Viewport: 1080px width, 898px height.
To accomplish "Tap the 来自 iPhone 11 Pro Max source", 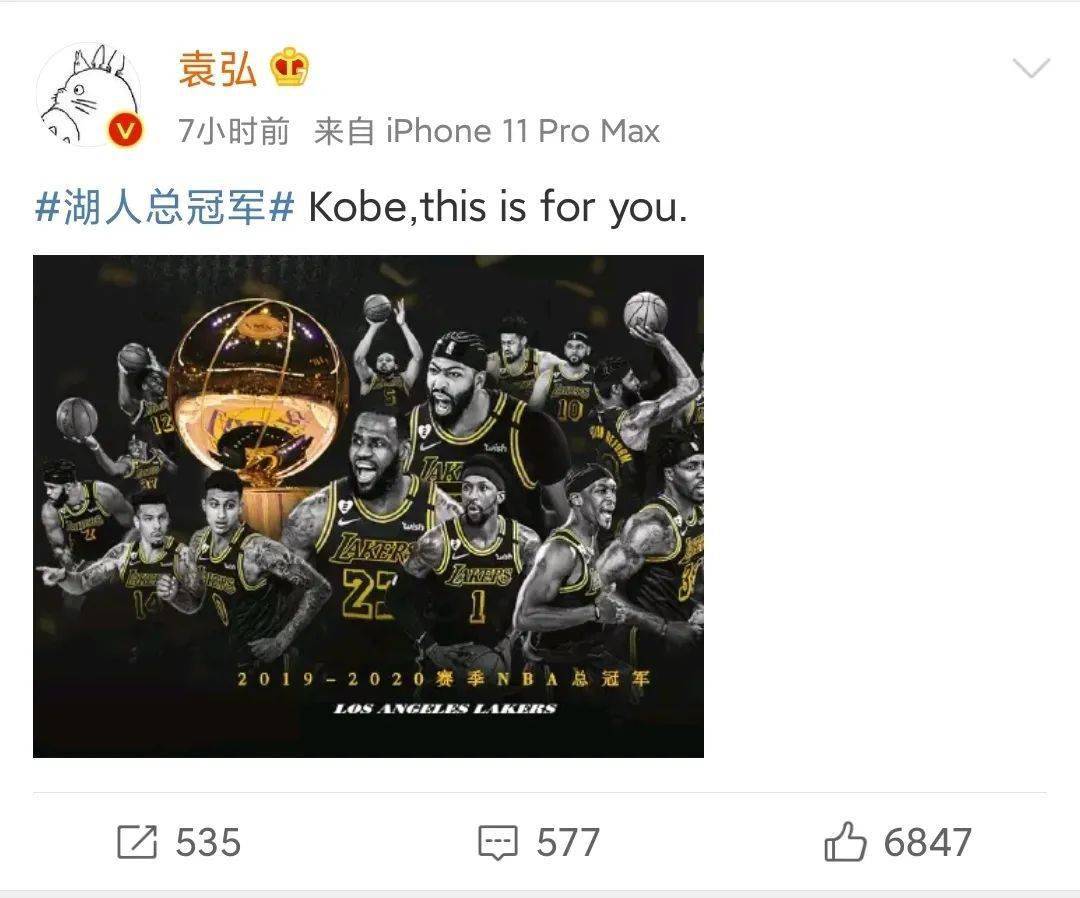I will 487,131.
